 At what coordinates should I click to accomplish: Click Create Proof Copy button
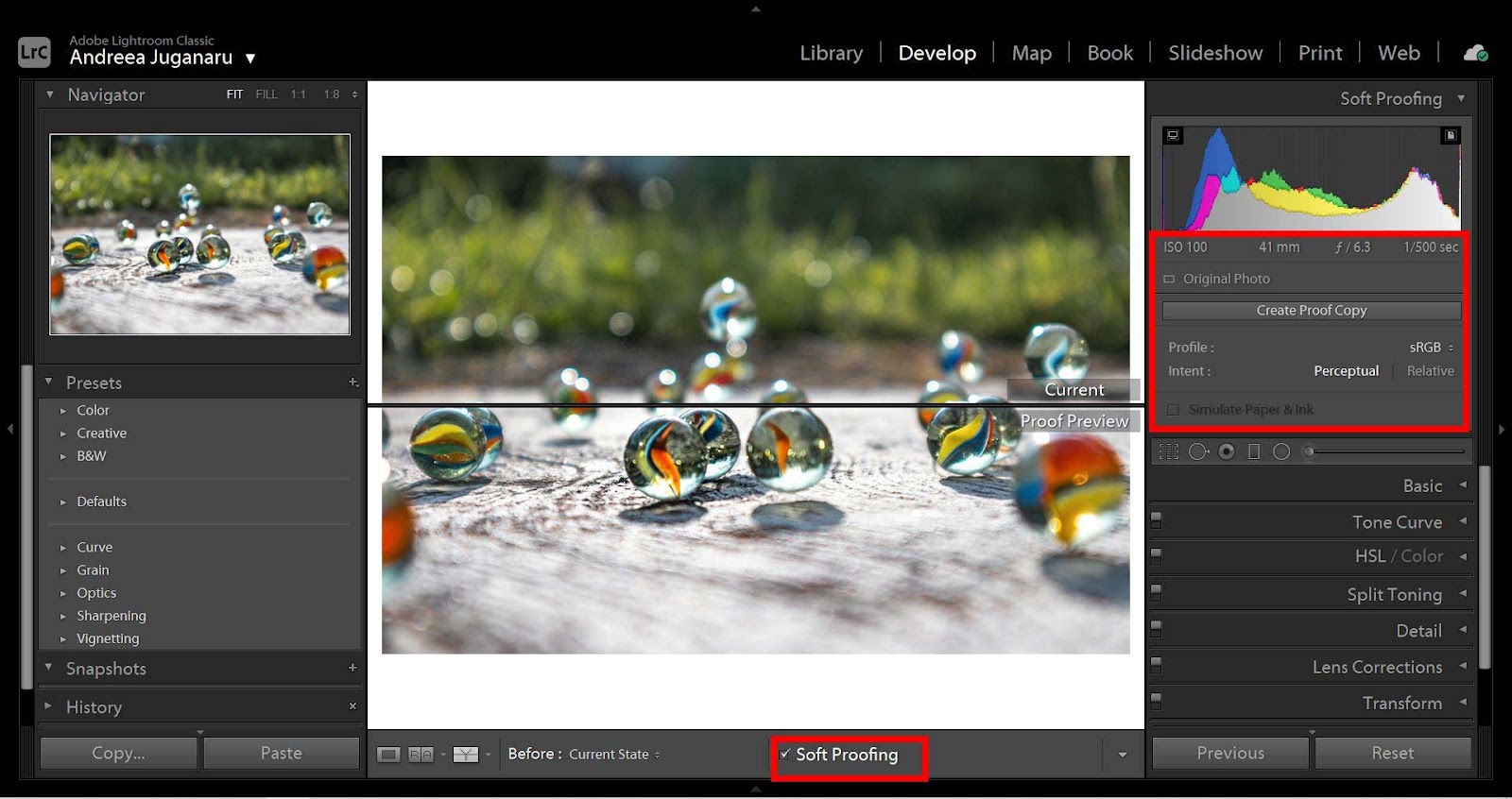1312,311
